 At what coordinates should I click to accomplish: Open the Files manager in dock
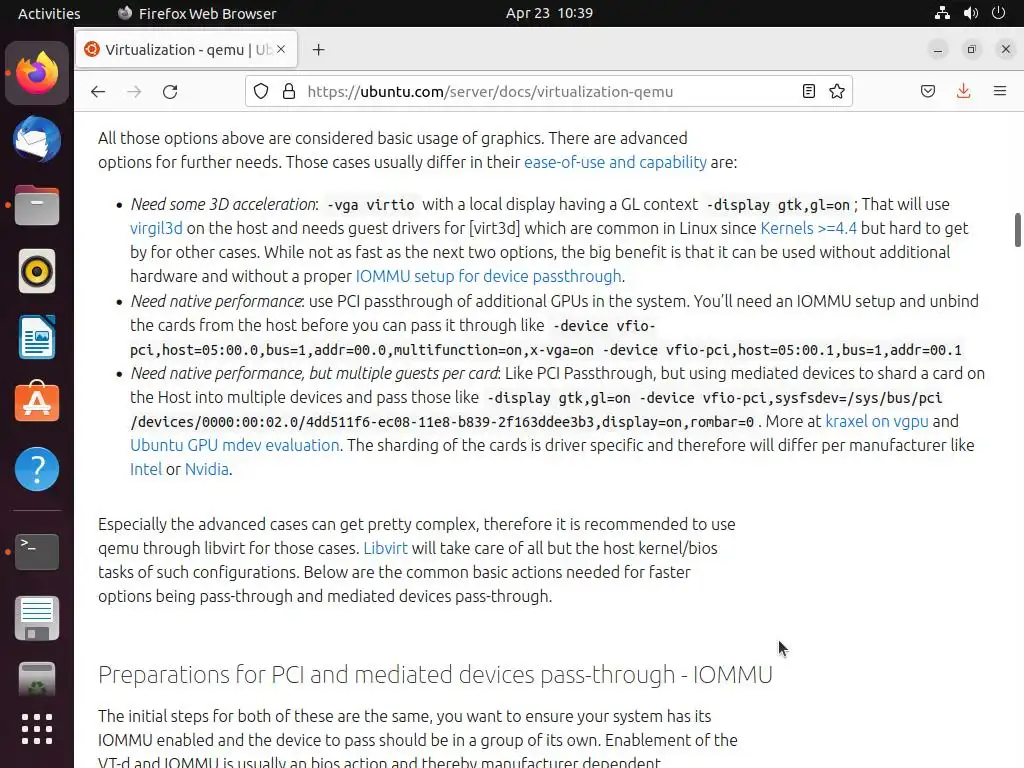37,205
